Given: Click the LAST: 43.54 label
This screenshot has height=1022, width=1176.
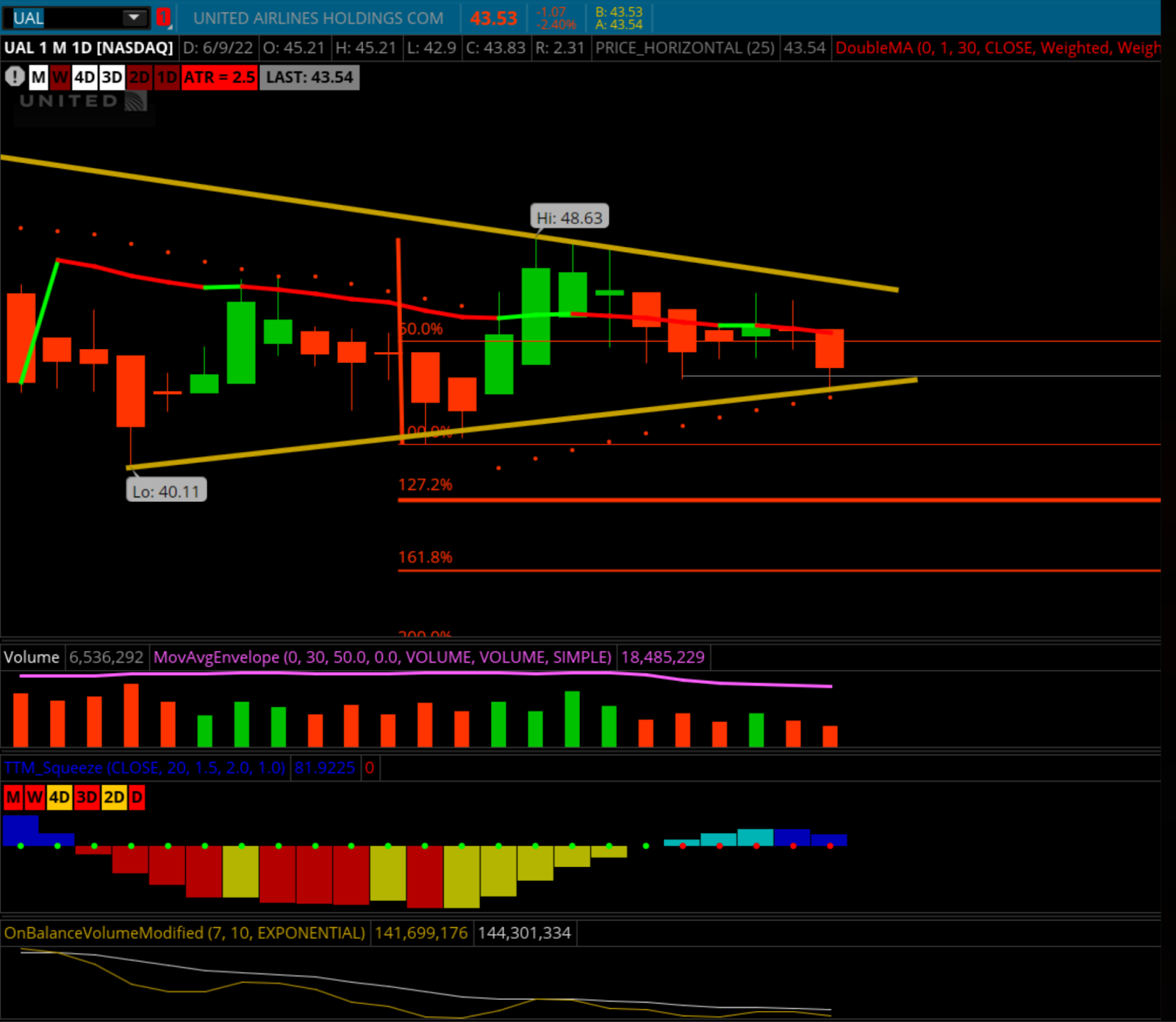Looking at the screenshot, I should coord(309,77).
